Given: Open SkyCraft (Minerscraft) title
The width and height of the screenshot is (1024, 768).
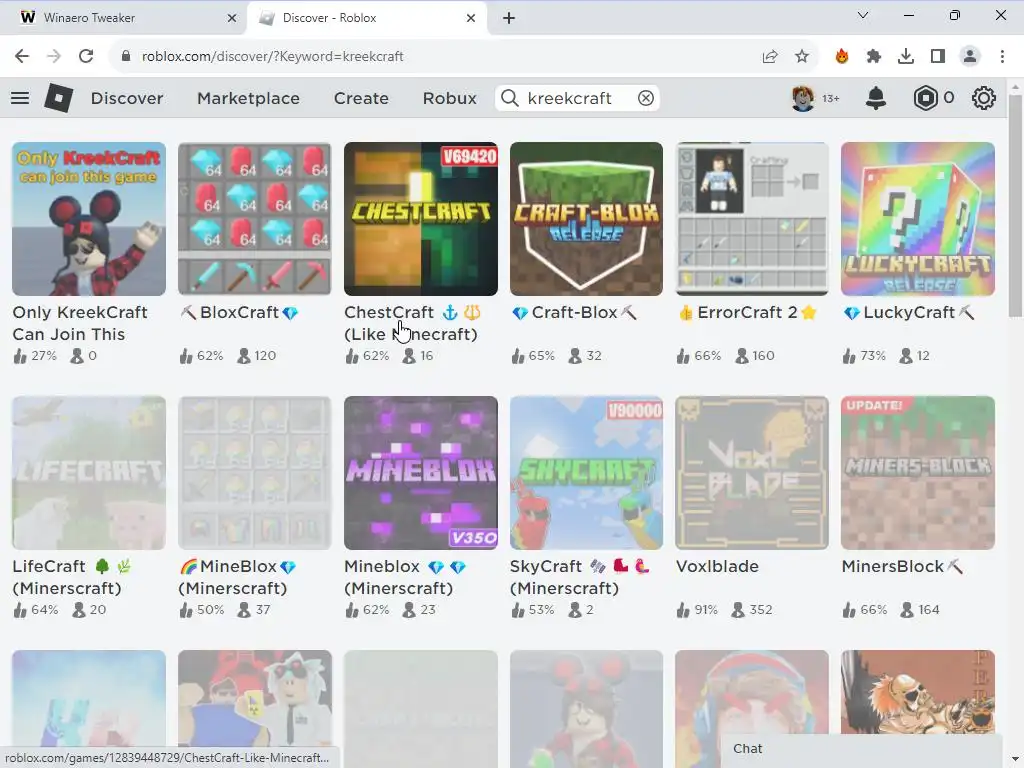Looking at the screenshot, I should [579, 577].
